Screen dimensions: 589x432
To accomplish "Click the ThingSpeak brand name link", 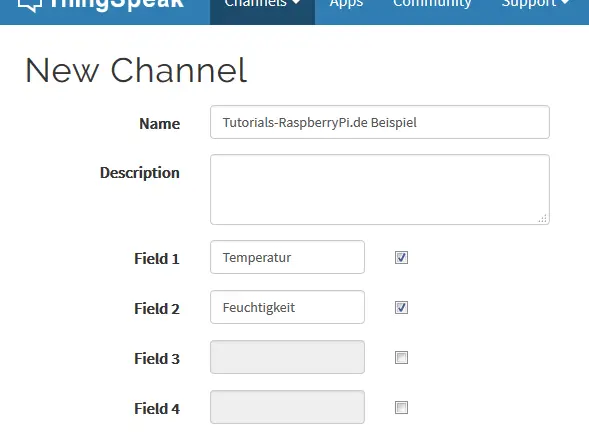I will (116, 4).
